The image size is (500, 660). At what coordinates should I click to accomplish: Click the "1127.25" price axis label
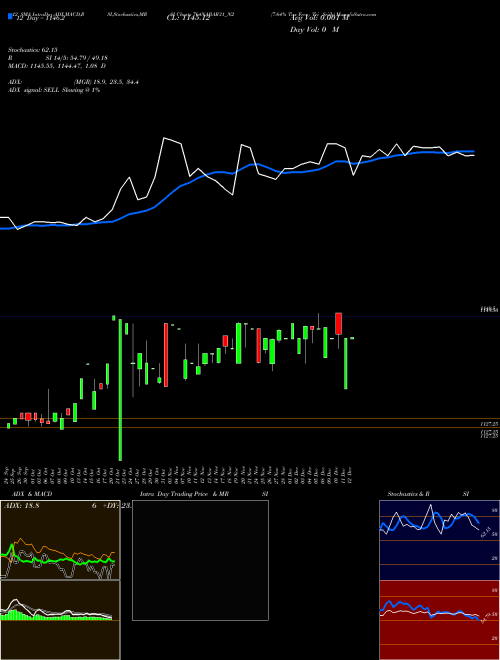click(489, 423)
